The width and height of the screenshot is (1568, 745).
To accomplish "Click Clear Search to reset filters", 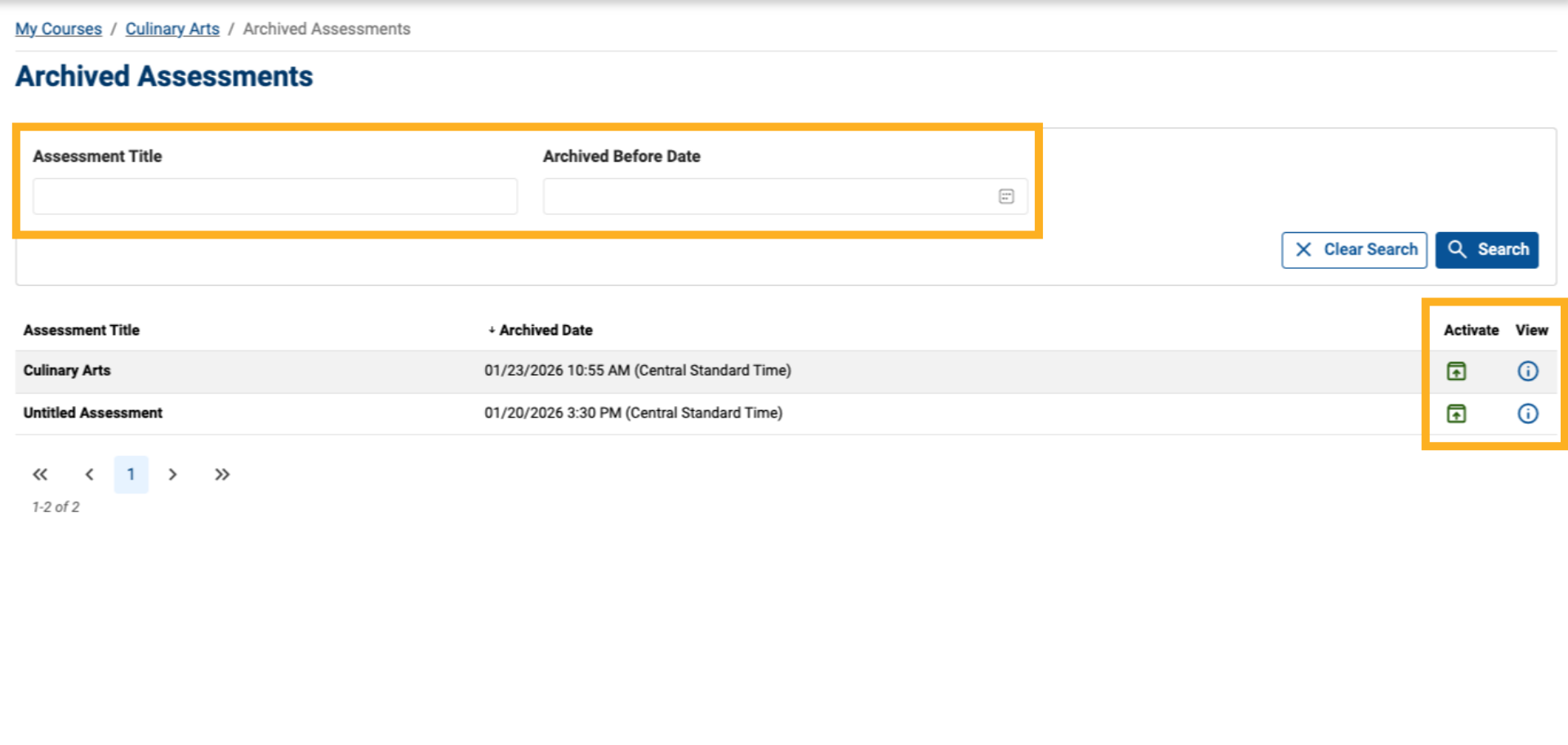I will [x=1368, y=250].
